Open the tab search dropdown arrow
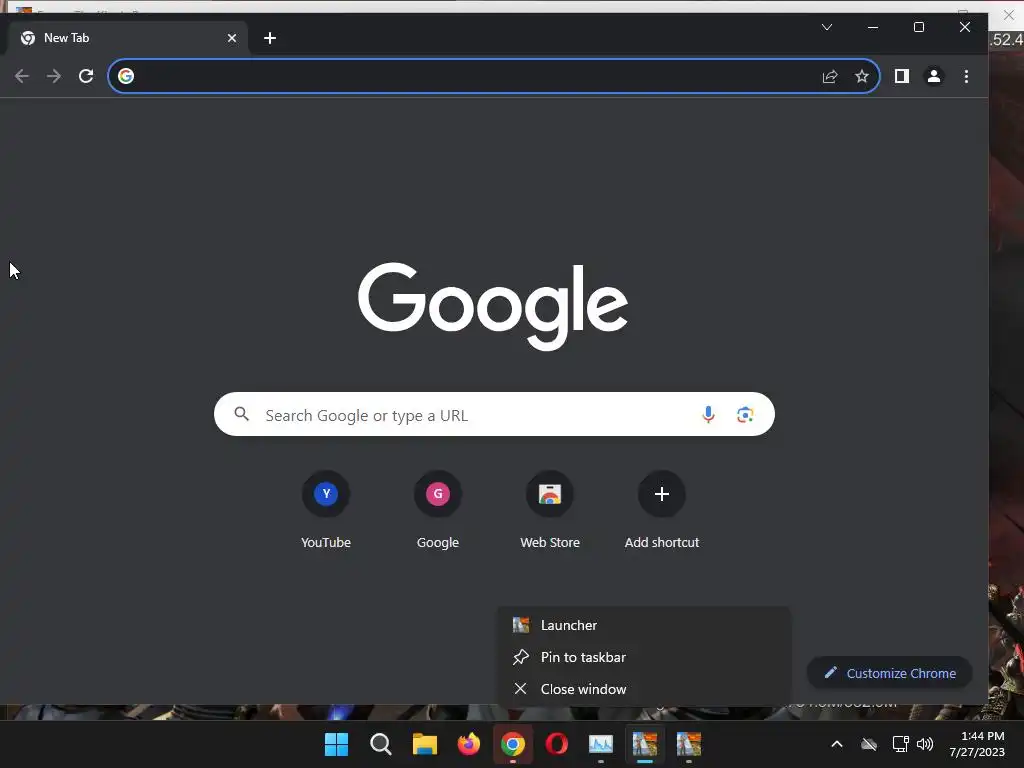 coord(827,27)
